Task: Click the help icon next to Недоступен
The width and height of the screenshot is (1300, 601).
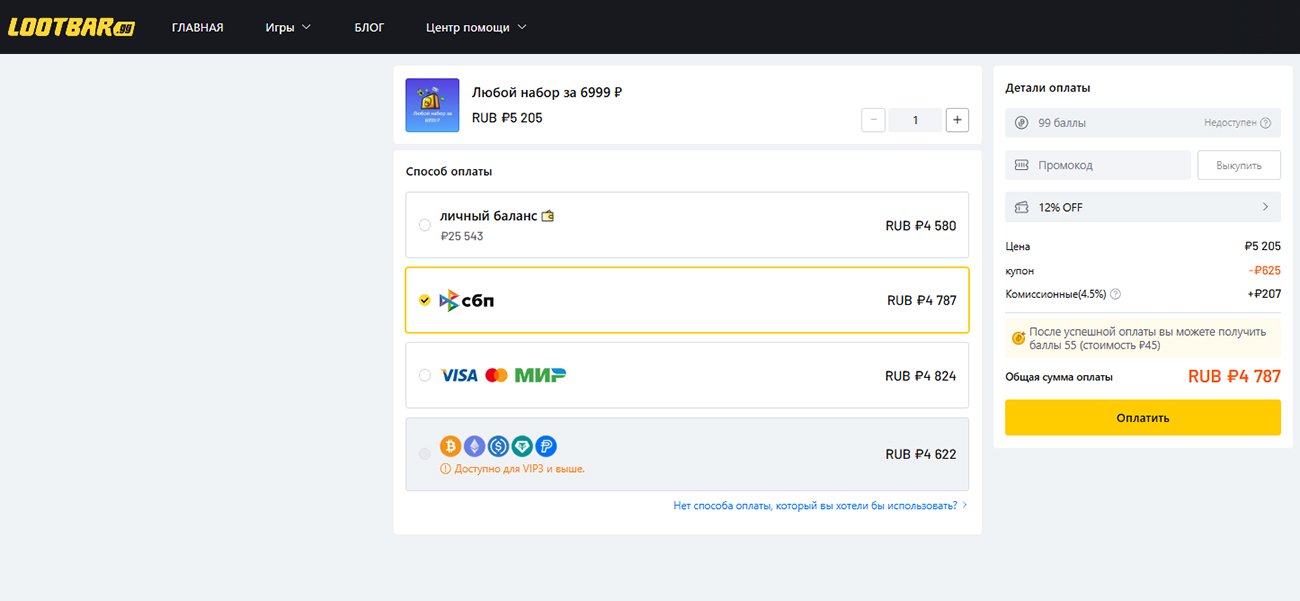Action: click(x=1265, y=123)
